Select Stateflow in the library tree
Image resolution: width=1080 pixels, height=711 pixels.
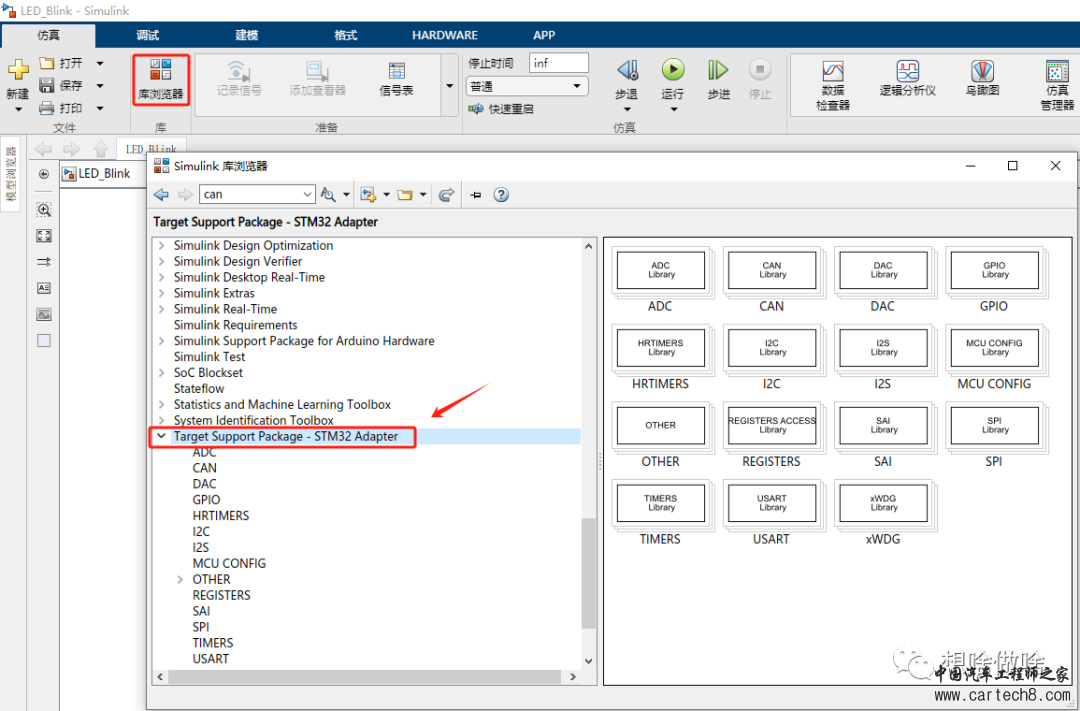[198, 389]
